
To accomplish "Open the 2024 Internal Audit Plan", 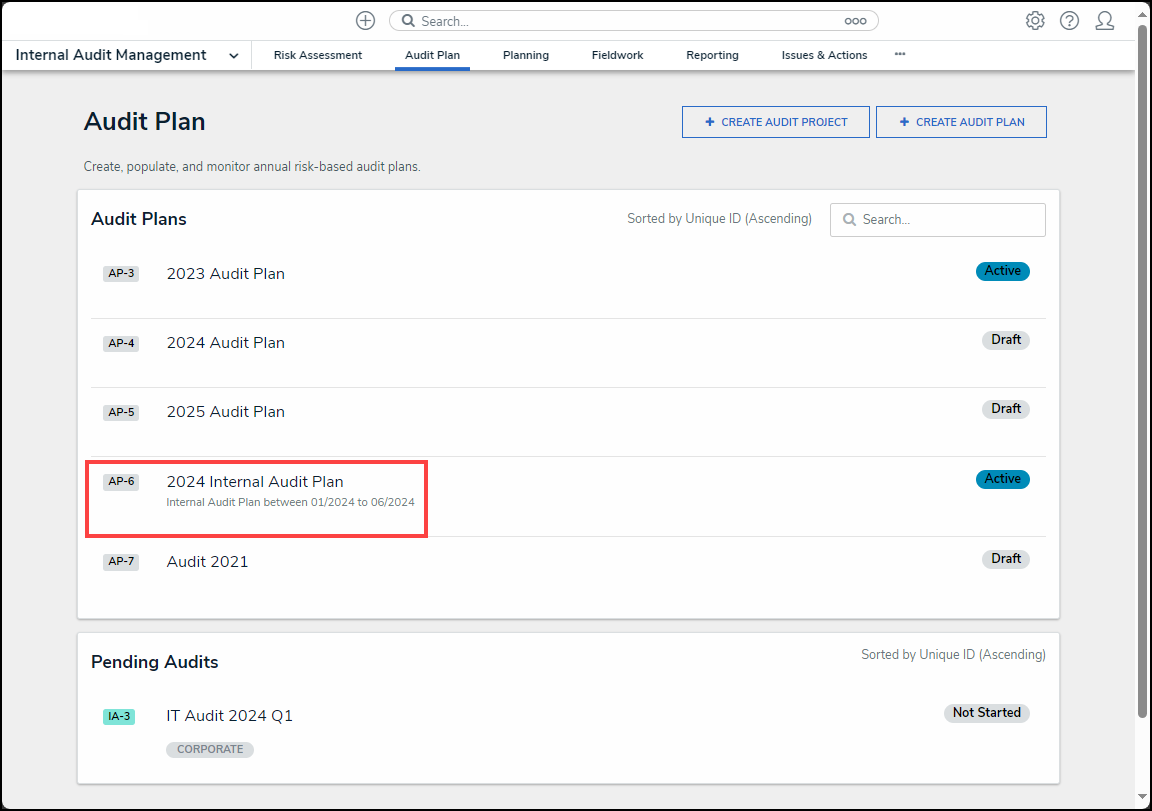I will click(x=255, y=482).
